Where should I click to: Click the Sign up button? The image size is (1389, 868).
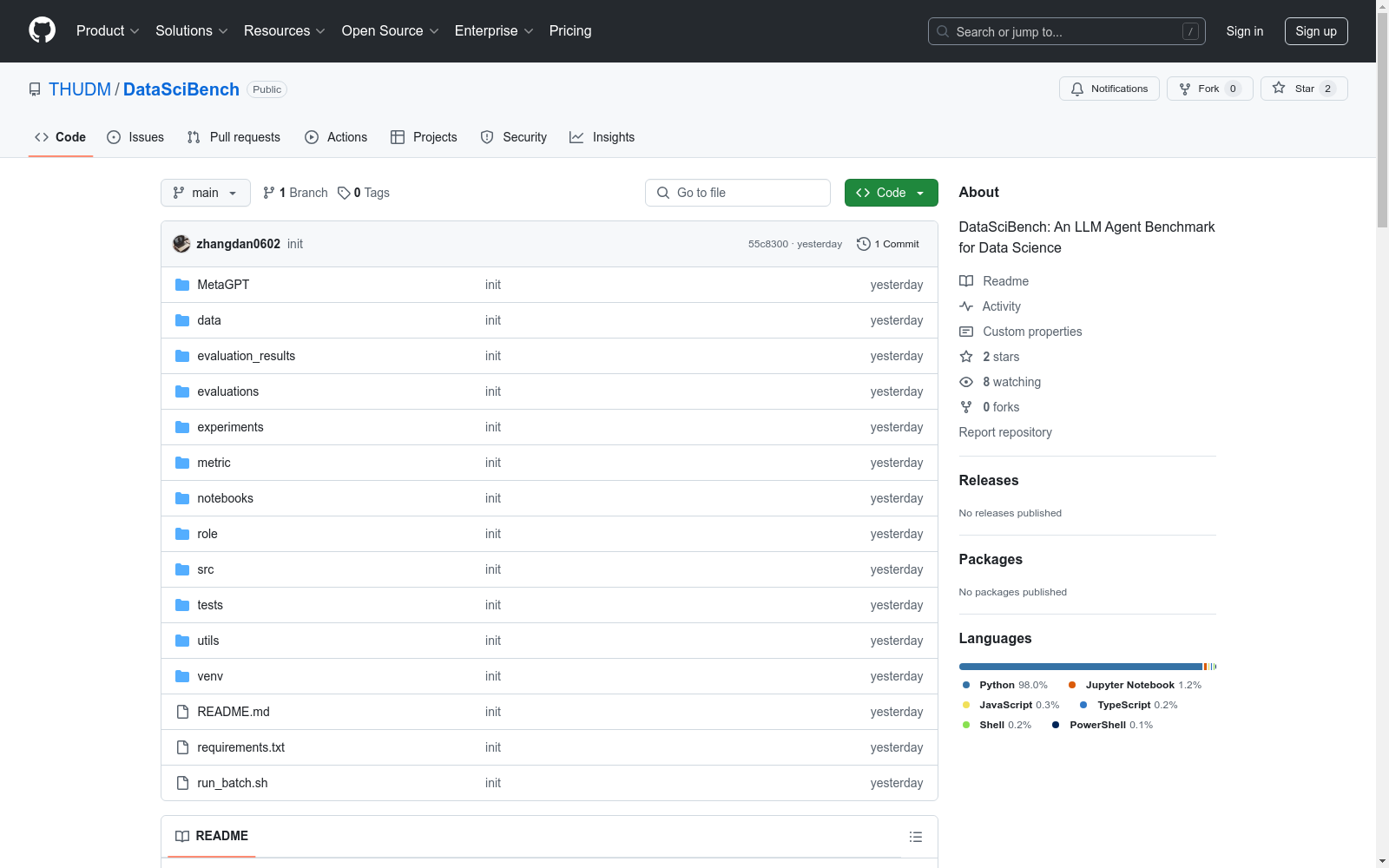(x=1316, y=31)
